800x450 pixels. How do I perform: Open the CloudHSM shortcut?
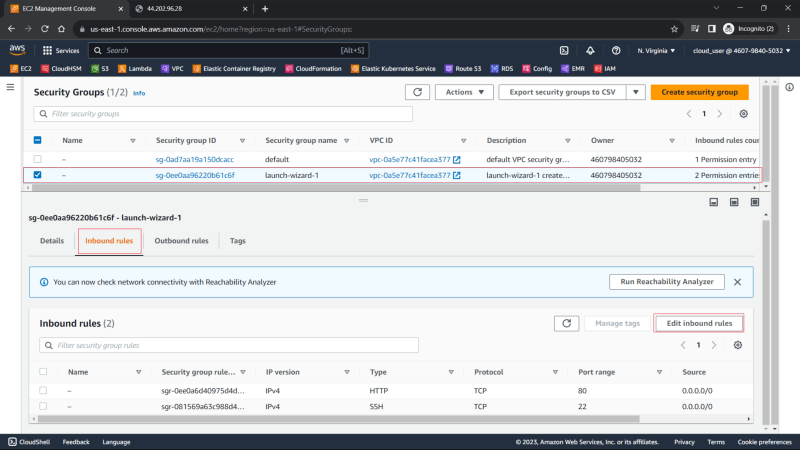(x=61, y=68)
